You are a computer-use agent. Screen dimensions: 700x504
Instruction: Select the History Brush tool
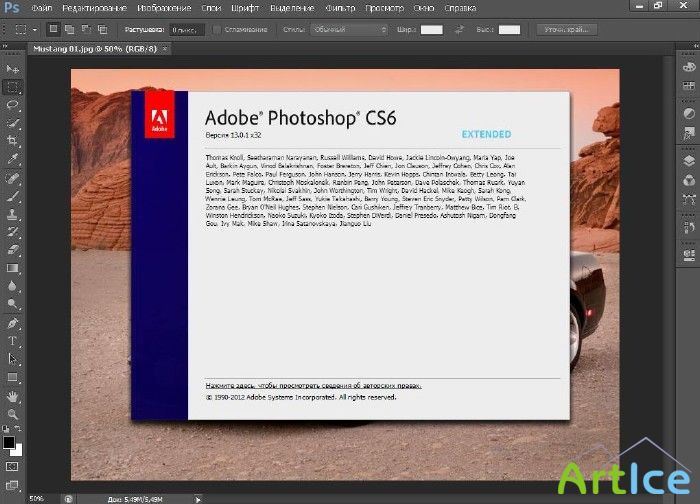pos(12,232)
